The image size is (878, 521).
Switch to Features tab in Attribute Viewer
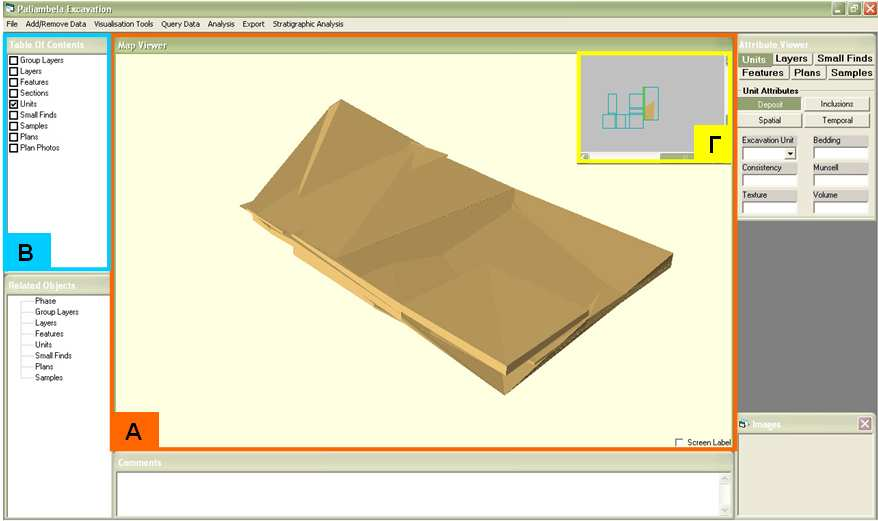click(763, 73)
